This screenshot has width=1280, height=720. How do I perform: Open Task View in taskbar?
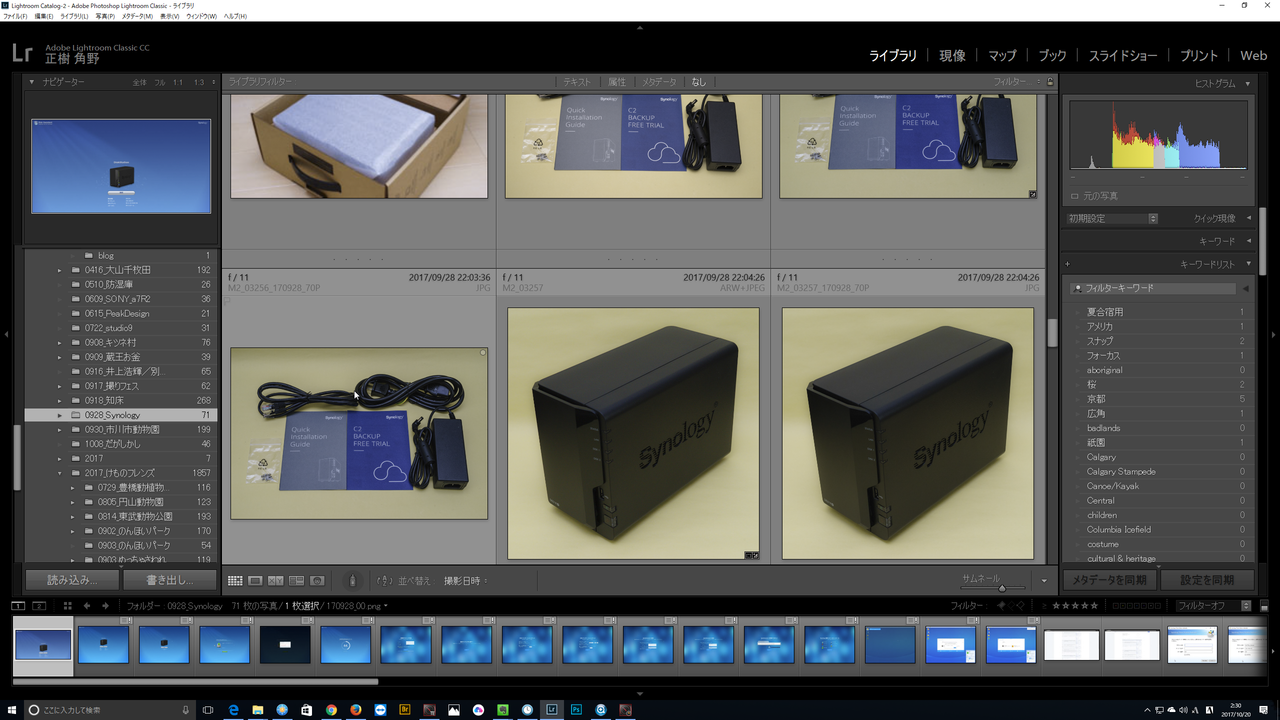coord(209,709)
